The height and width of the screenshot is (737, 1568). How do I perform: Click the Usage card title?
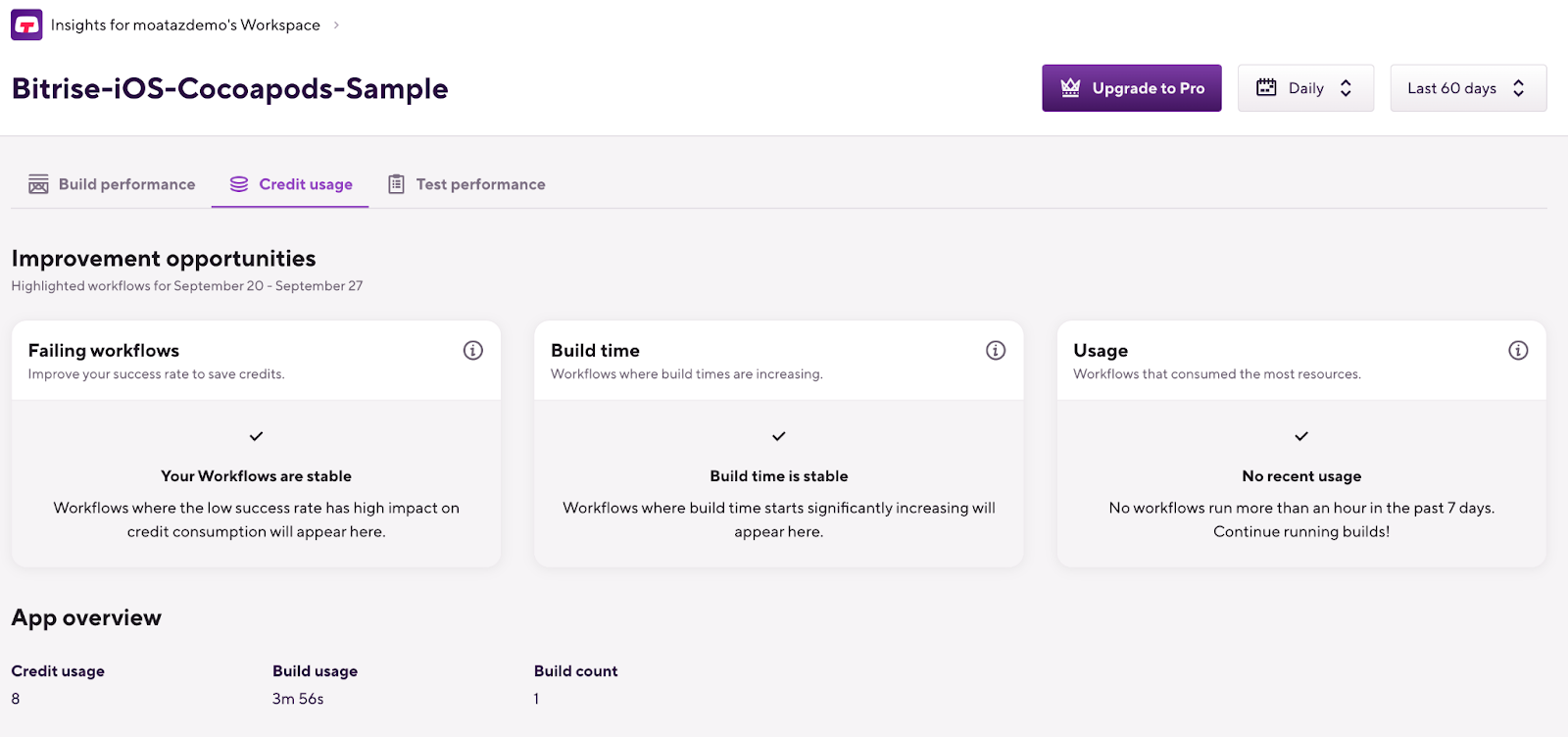(1101, 350)
